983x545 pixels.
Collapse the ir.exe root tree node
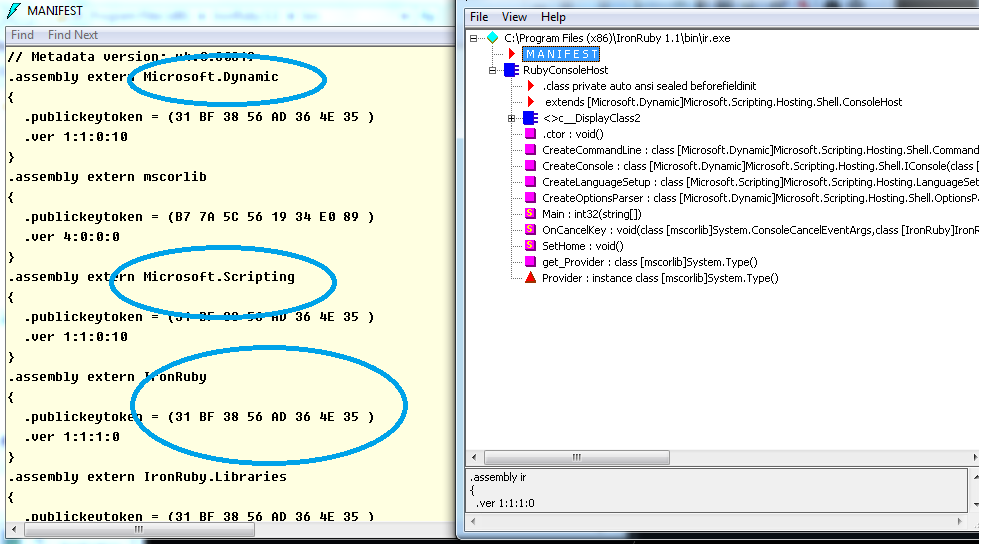tap(473, 38)
